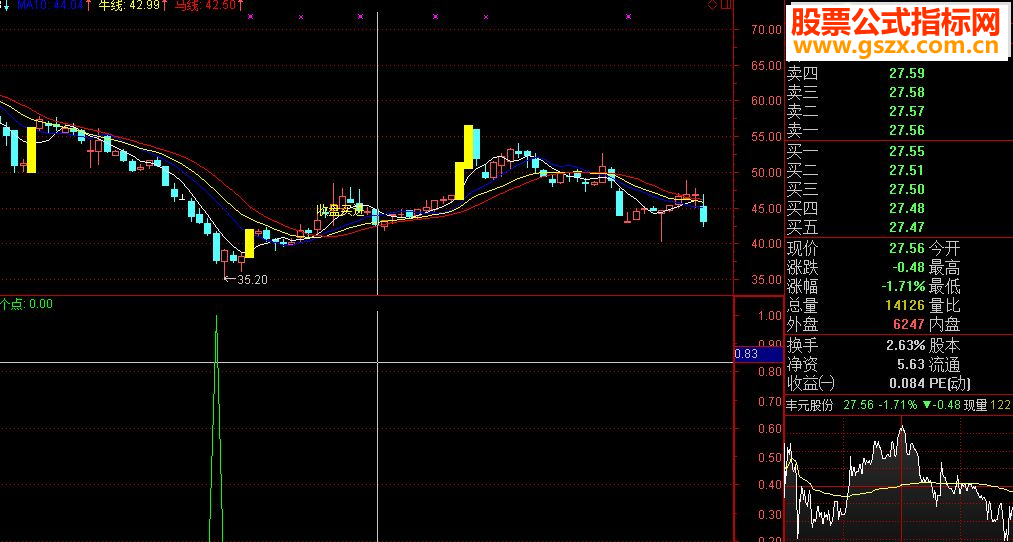This screenshot has width=1013, height=542.
Task: Open the intraday minute chart thumbnail
Action: point(899,478)
